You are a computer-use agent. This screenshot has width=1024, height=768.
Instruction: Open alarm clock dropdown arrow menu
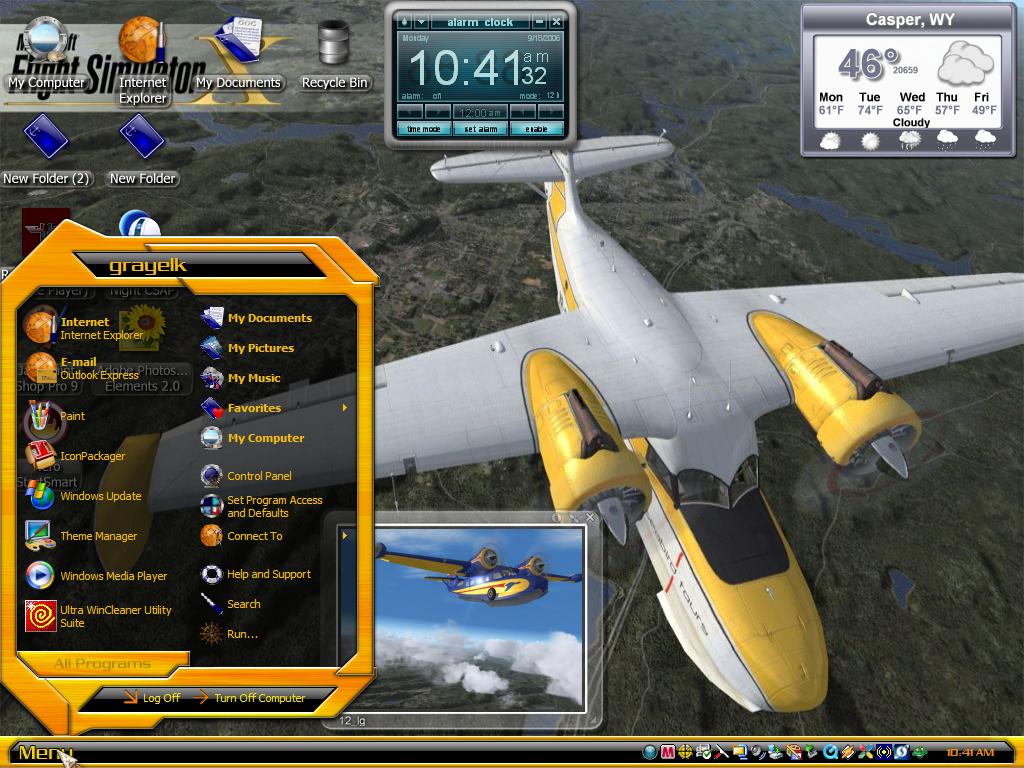(x=421, y=22)
